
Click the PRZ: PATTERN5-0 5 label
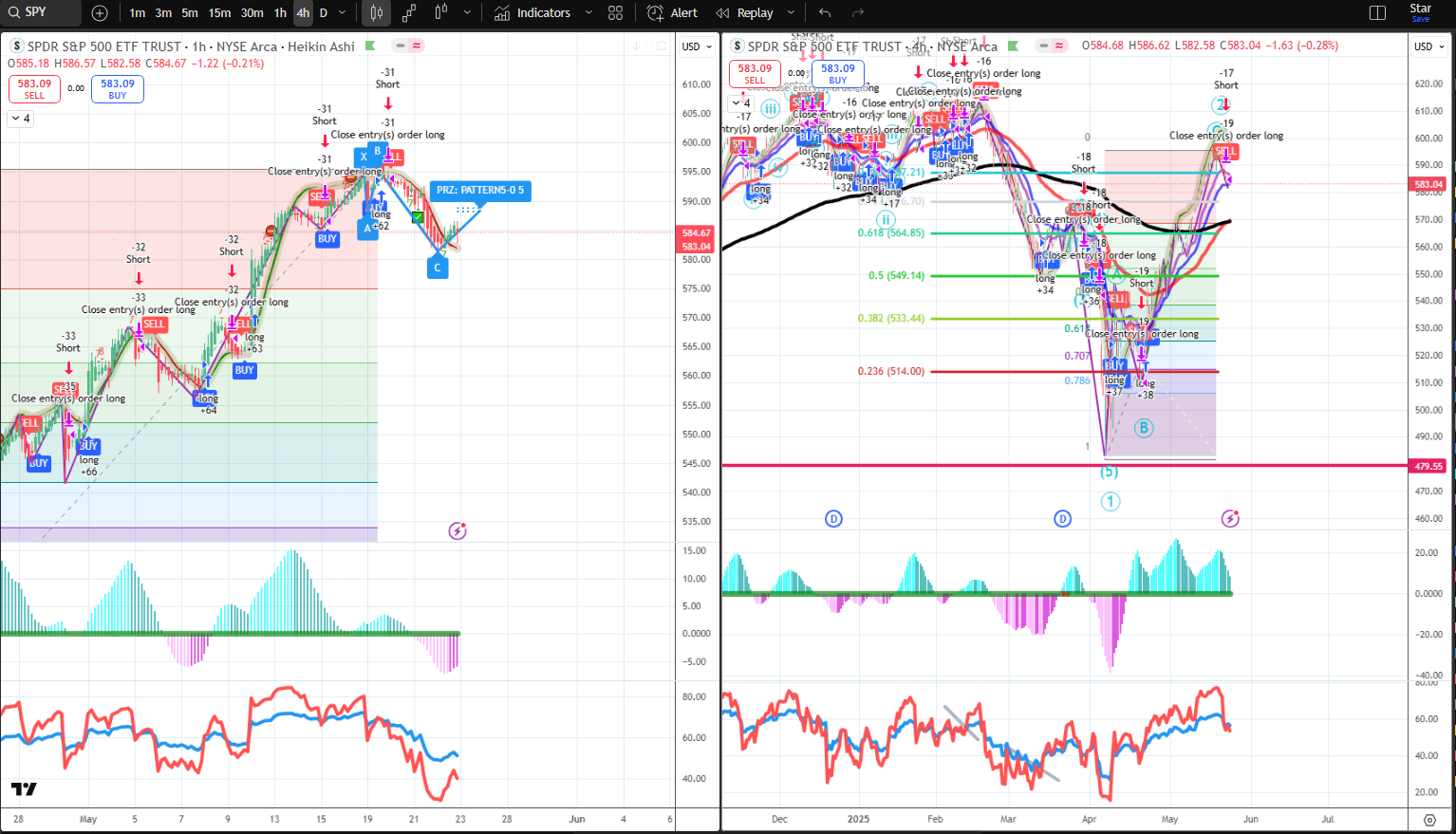tap(480, 191)
